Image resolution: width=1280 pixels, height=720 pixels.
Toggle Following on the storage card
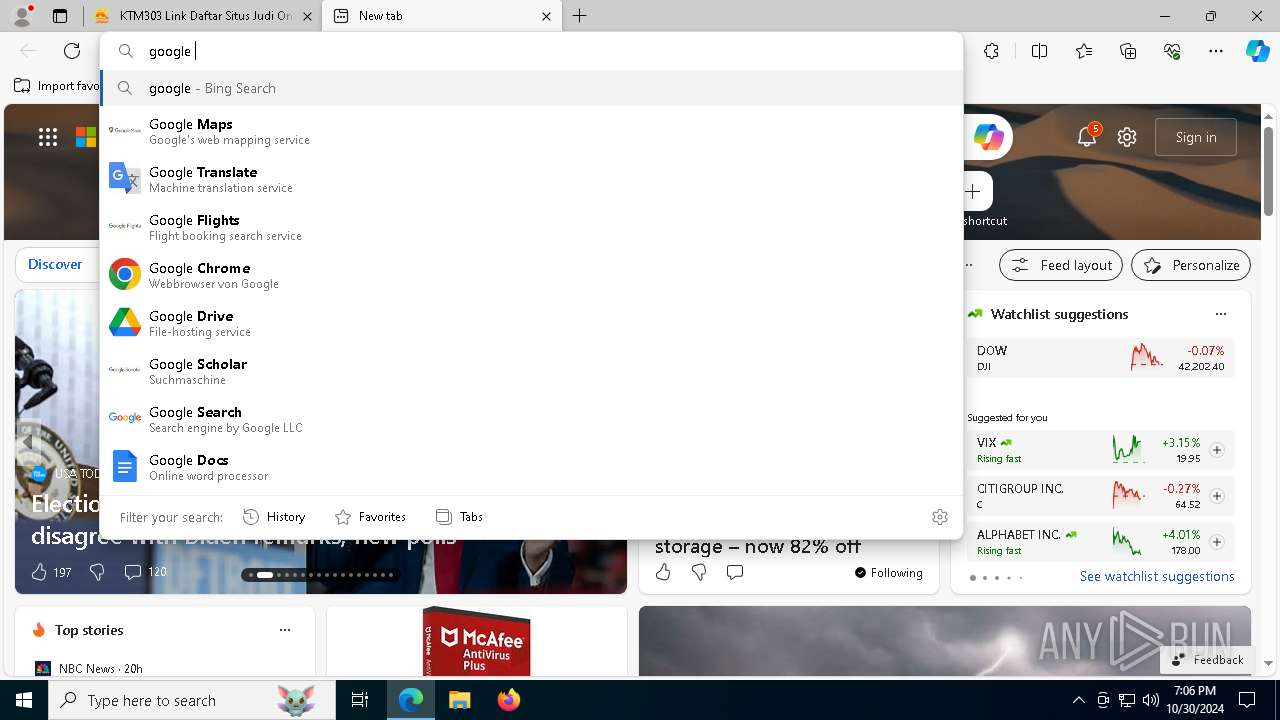coord(888,572)
